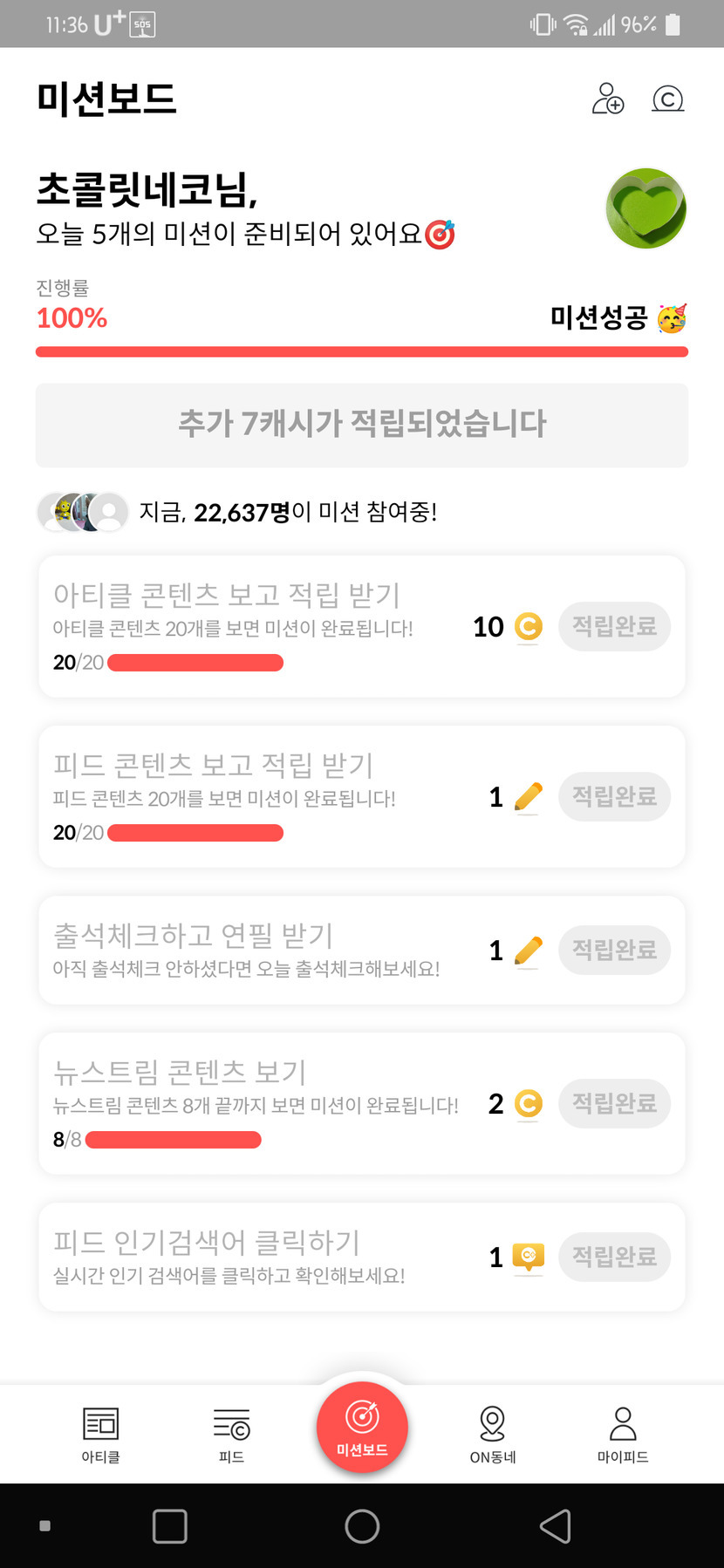The image size is (724, 1568).
Task: Tap the overall mission progress bar
Action: [362, 351]
